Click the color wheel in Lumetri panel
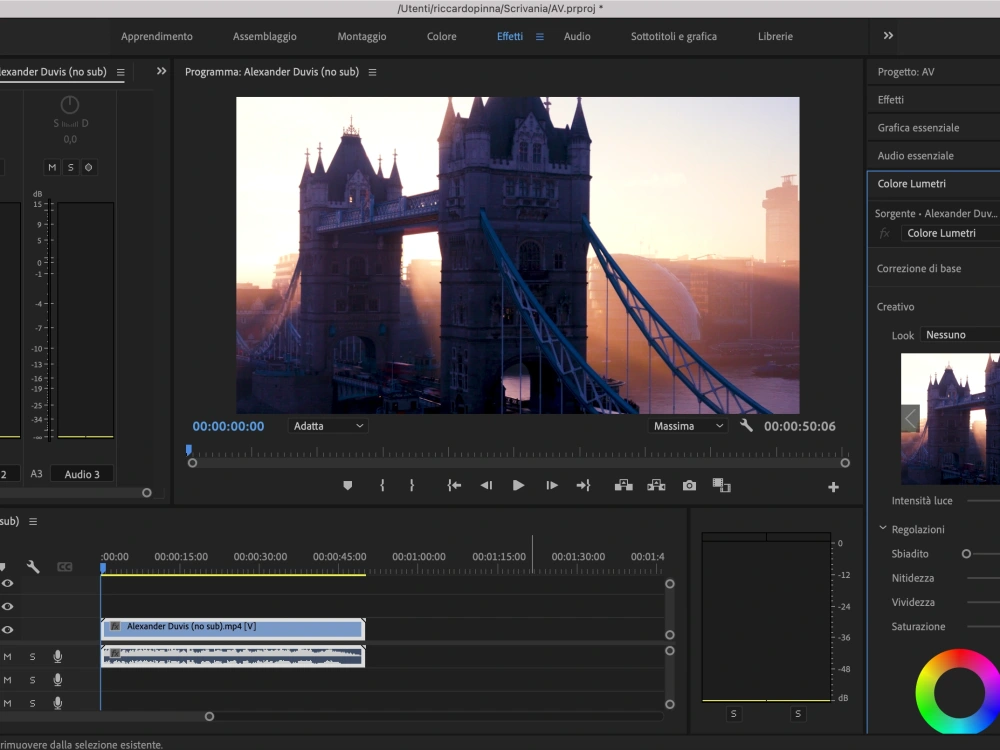This screenshot has width=1000, height=750. coord(959,691)
